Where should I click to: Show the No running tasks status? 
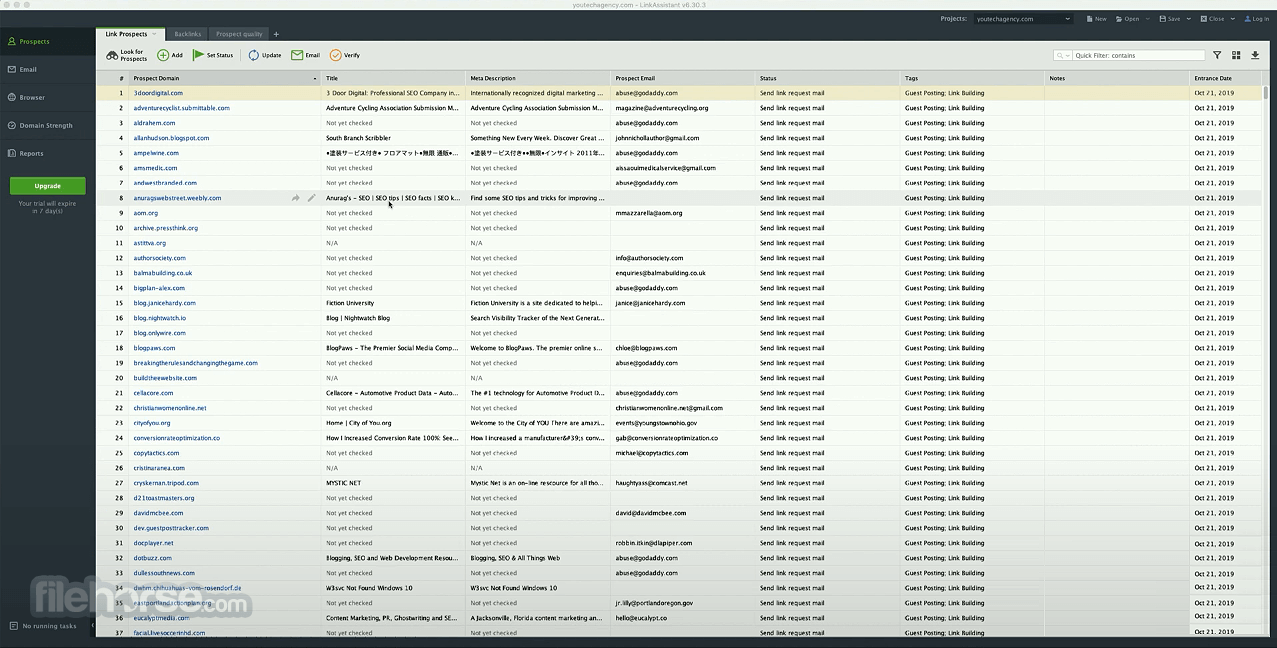pos(43,626)
